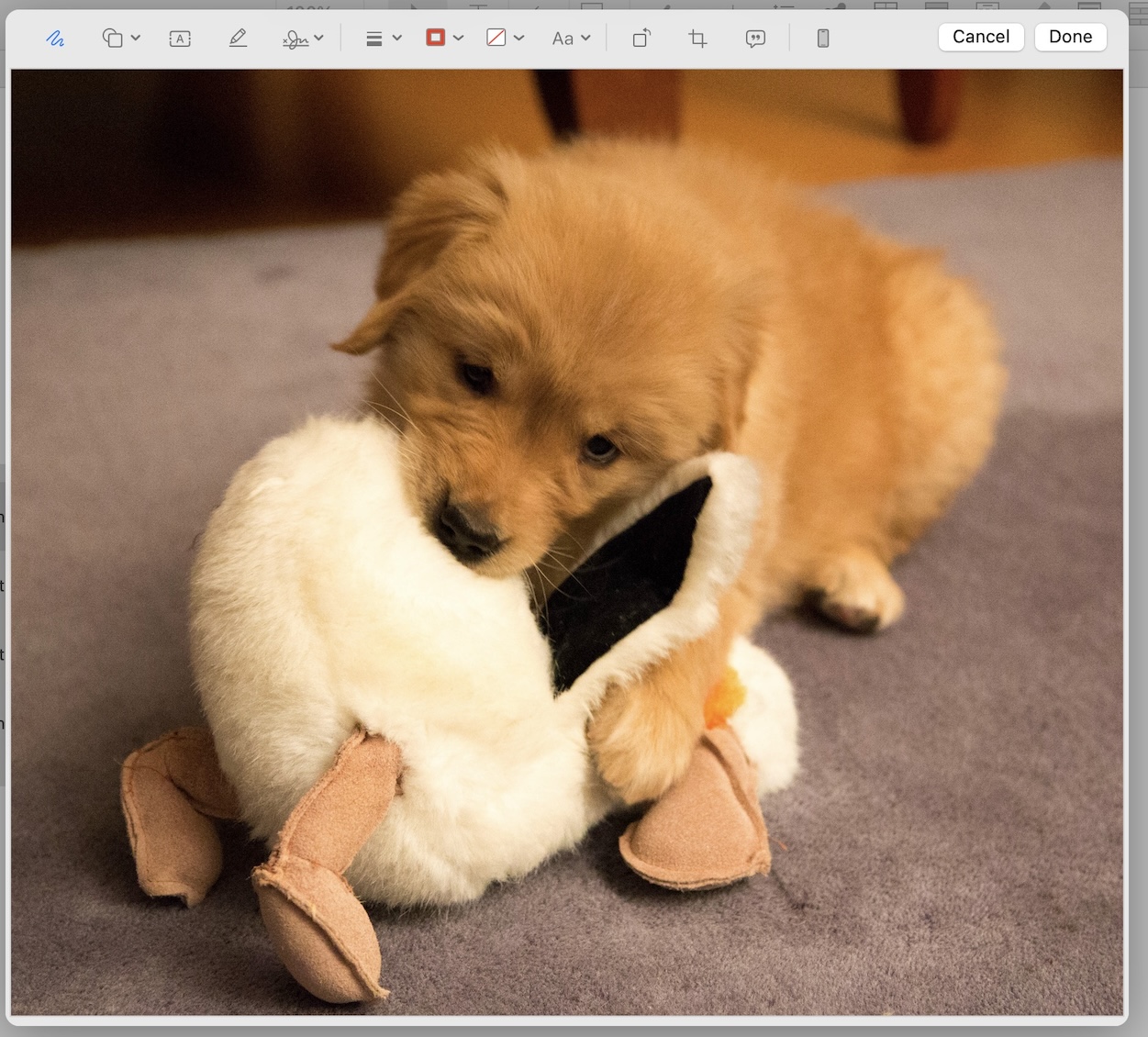Click the Signature tool icon
This screenshot has height=1037, width=1148.
coord(295,39)
